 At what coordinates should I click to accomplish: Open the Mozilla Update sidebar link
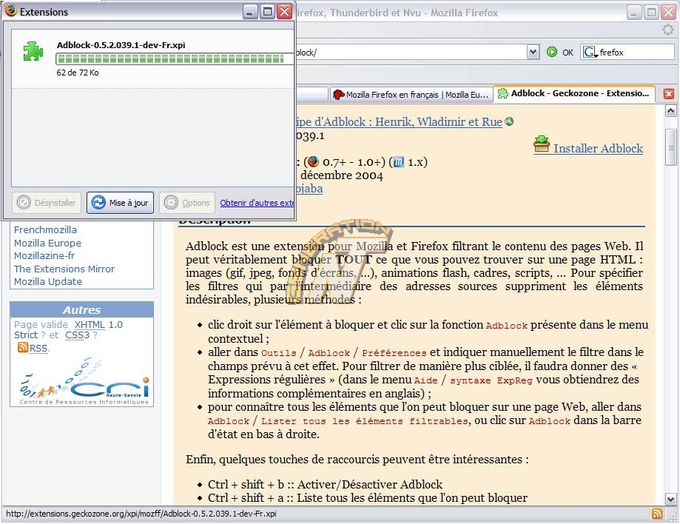pos(48,282)
